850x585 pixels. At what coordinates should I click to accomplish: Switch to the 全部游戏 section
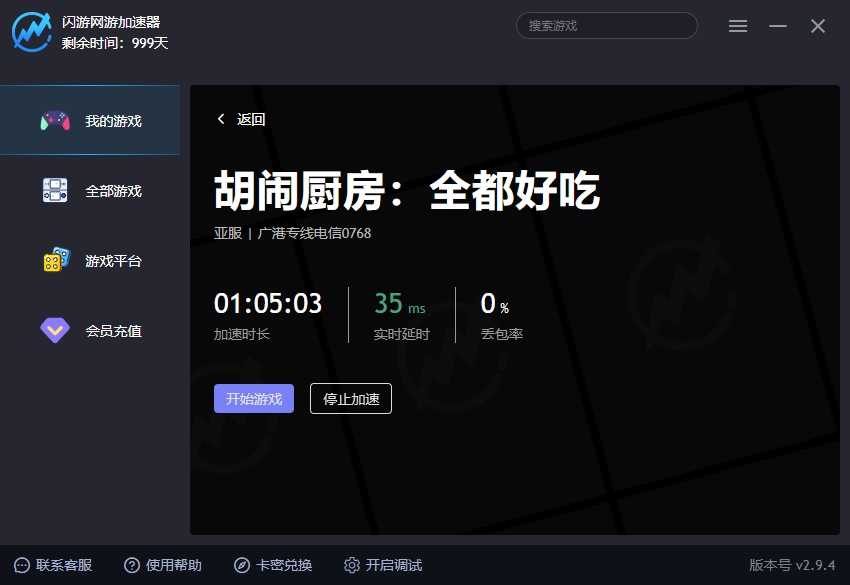tap(113, 189)
